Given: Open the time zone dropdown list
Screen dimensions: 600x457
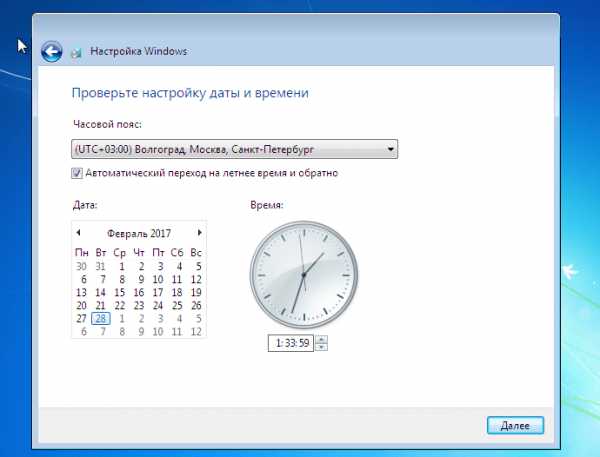Looking at the screenshot, I should [x=234, y=149].
